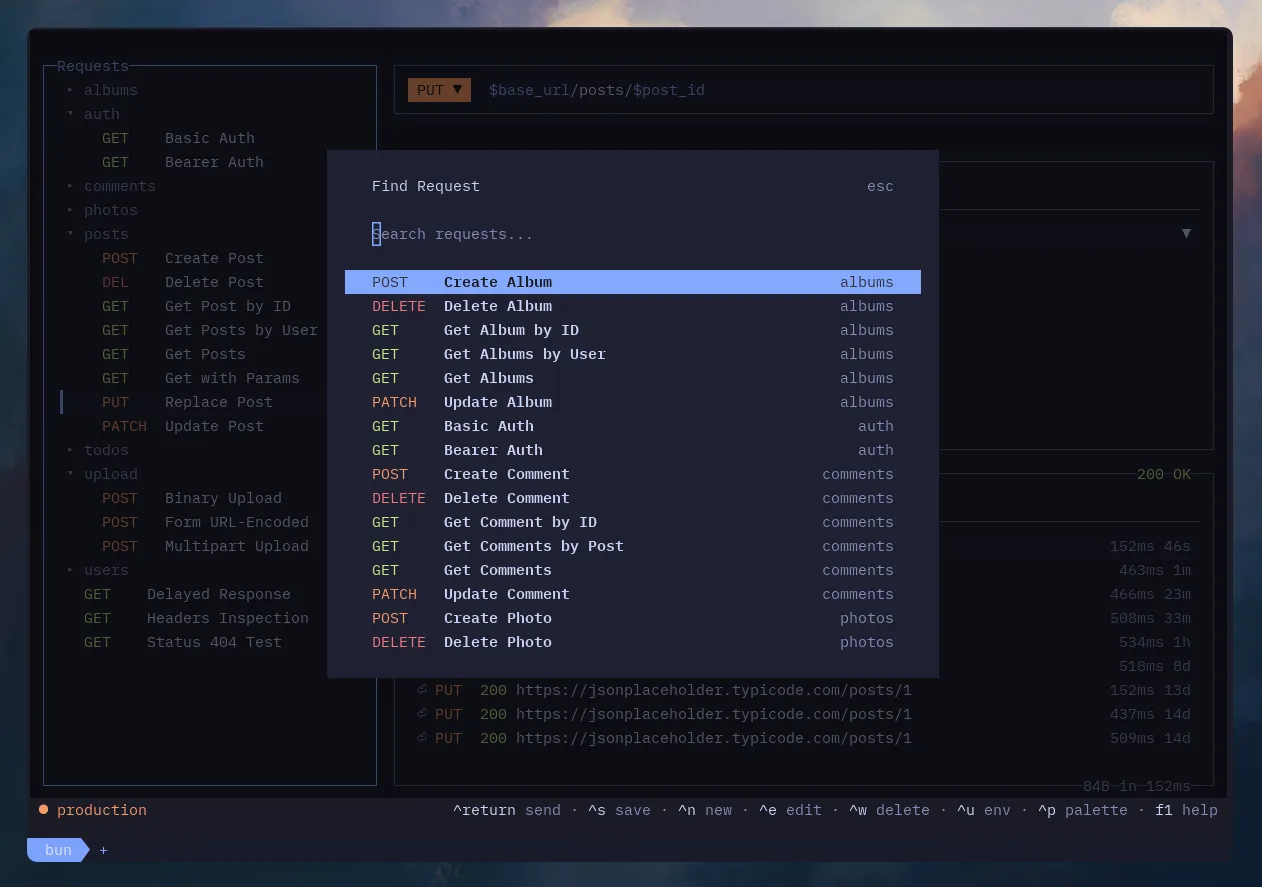
Task: Open Headers Inspection request in sidebar
Action: point(196,618)
